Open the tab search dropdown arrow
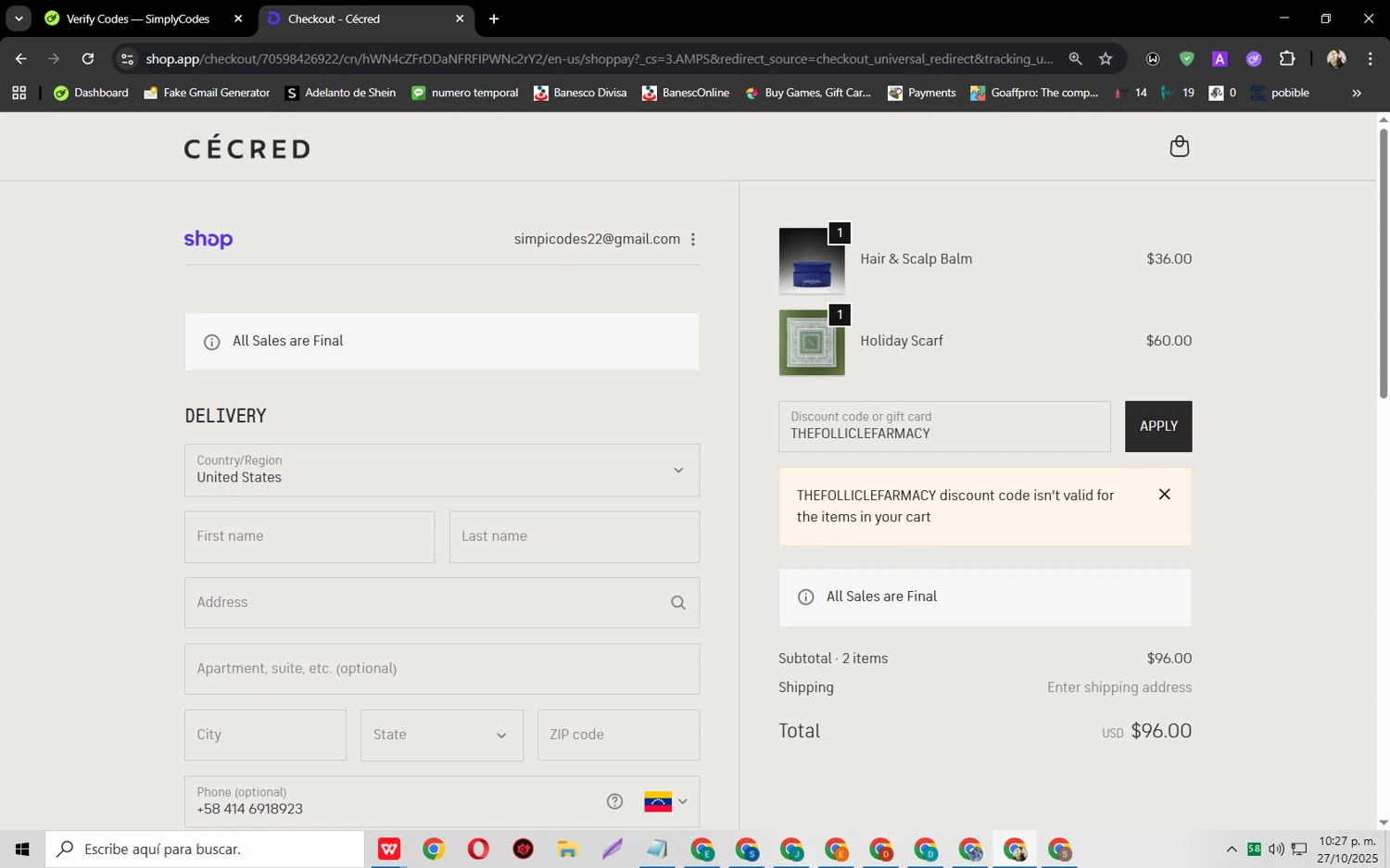Image resolution: width=1390 pixels, height=868 pixels. [x=19, y=19]
